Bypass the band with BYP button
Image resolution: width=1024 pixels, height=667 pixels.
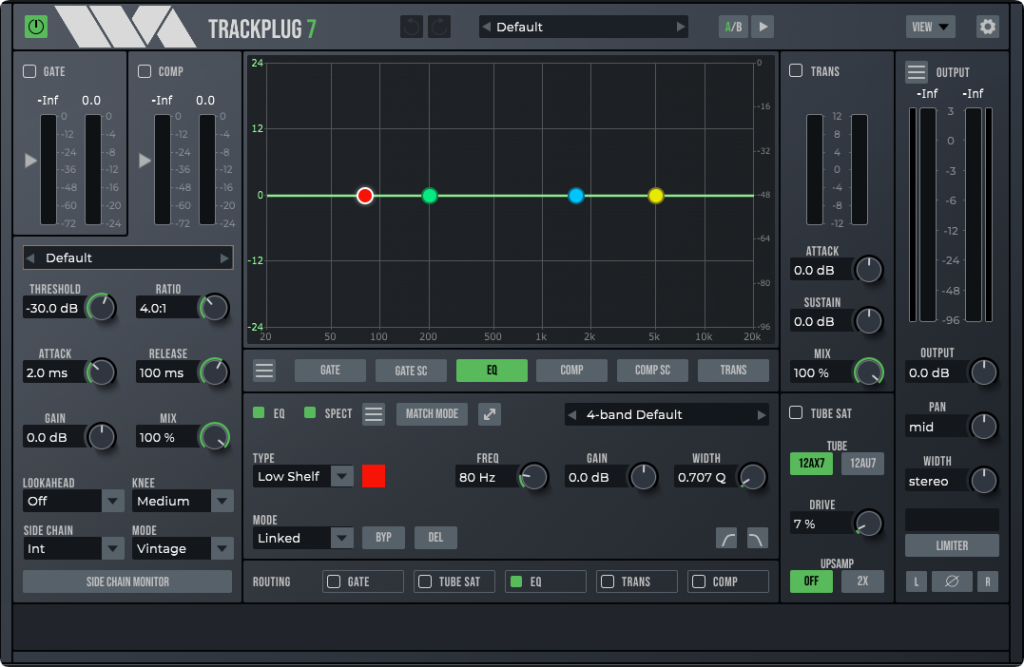pyautogui.click(x=383, y=538)
